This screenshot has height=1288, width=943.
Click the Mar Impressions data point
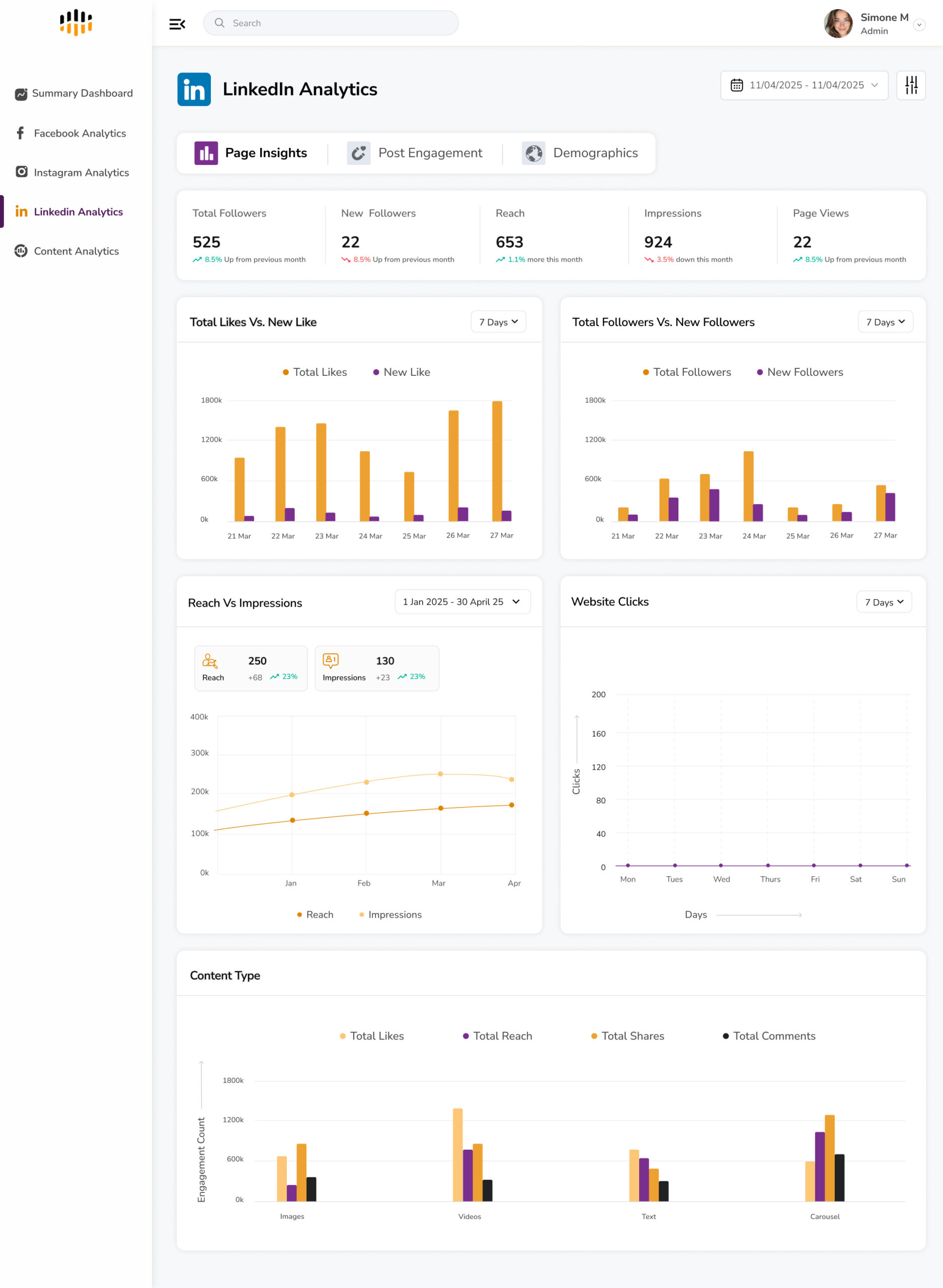[440, 774]
